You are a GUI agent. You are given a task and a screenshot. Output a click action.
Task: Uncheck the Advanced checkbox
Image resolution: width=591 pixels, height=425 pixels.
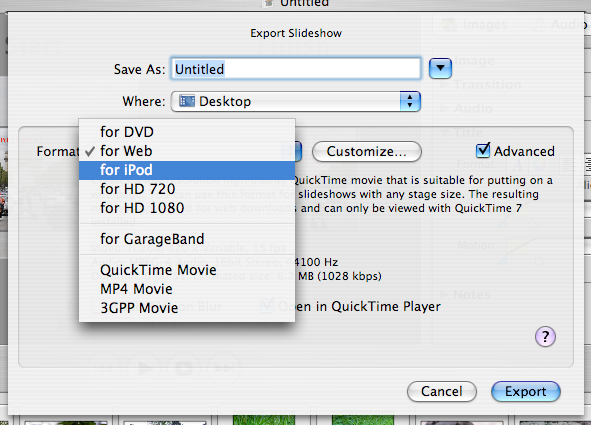coord(483,150)
